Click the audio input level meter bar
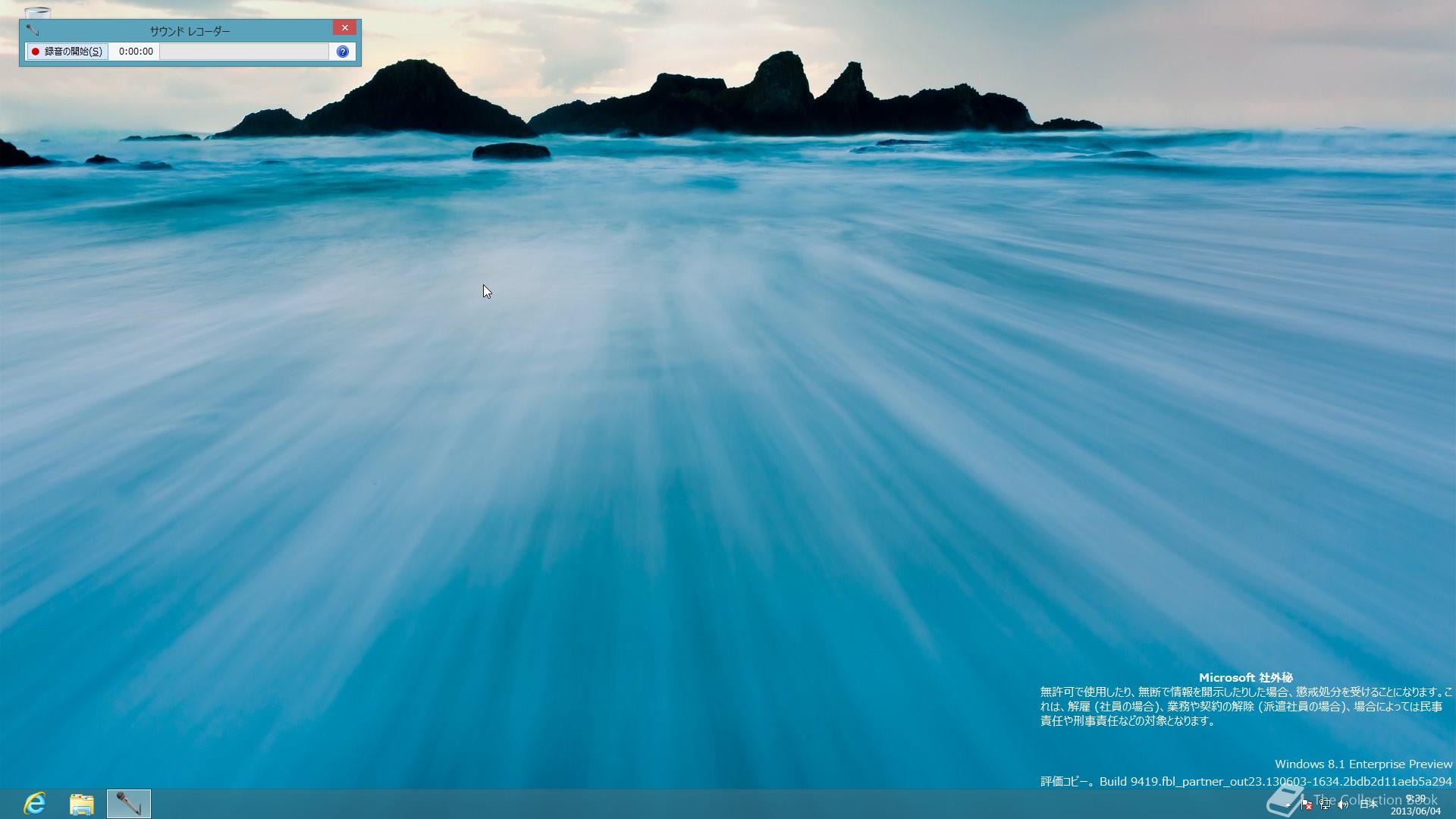 coord(244,52)
